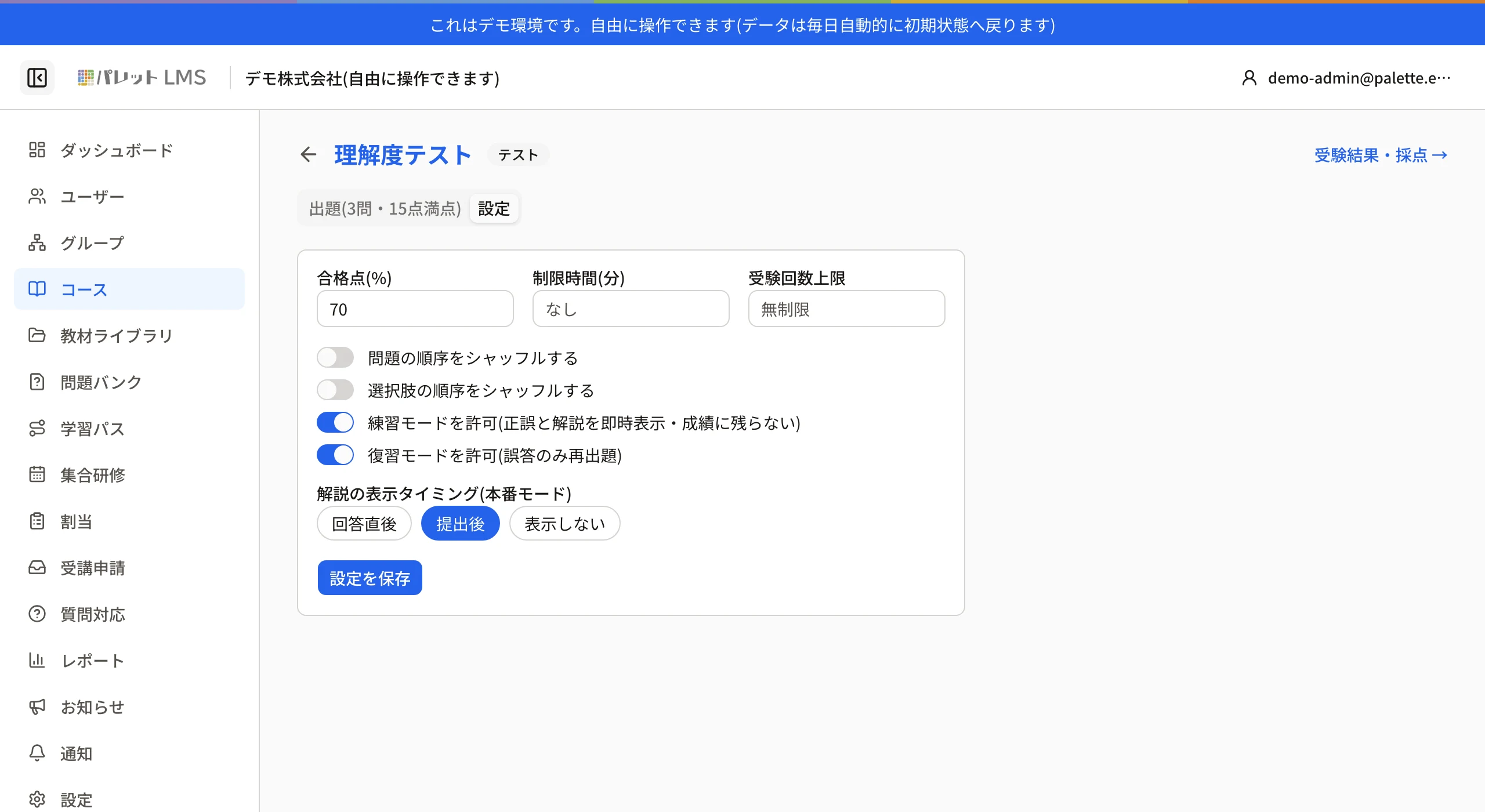Open 割当 in the sidebar
1485x812 pixels.
point(129,521)
